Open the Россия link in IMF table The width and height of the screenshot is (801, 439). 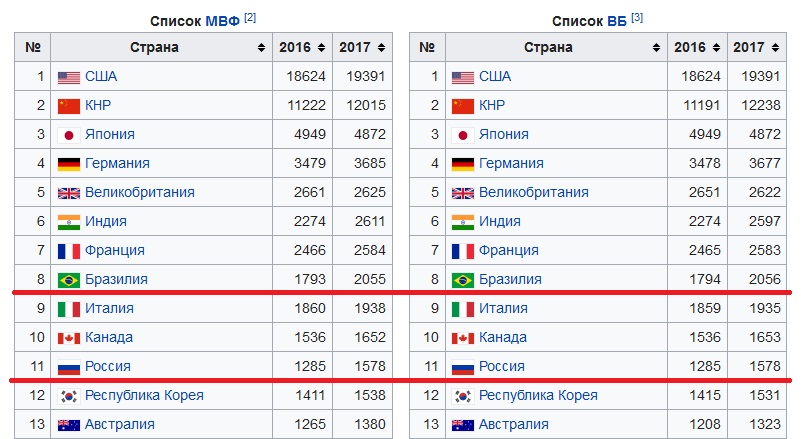click(108, 366)
